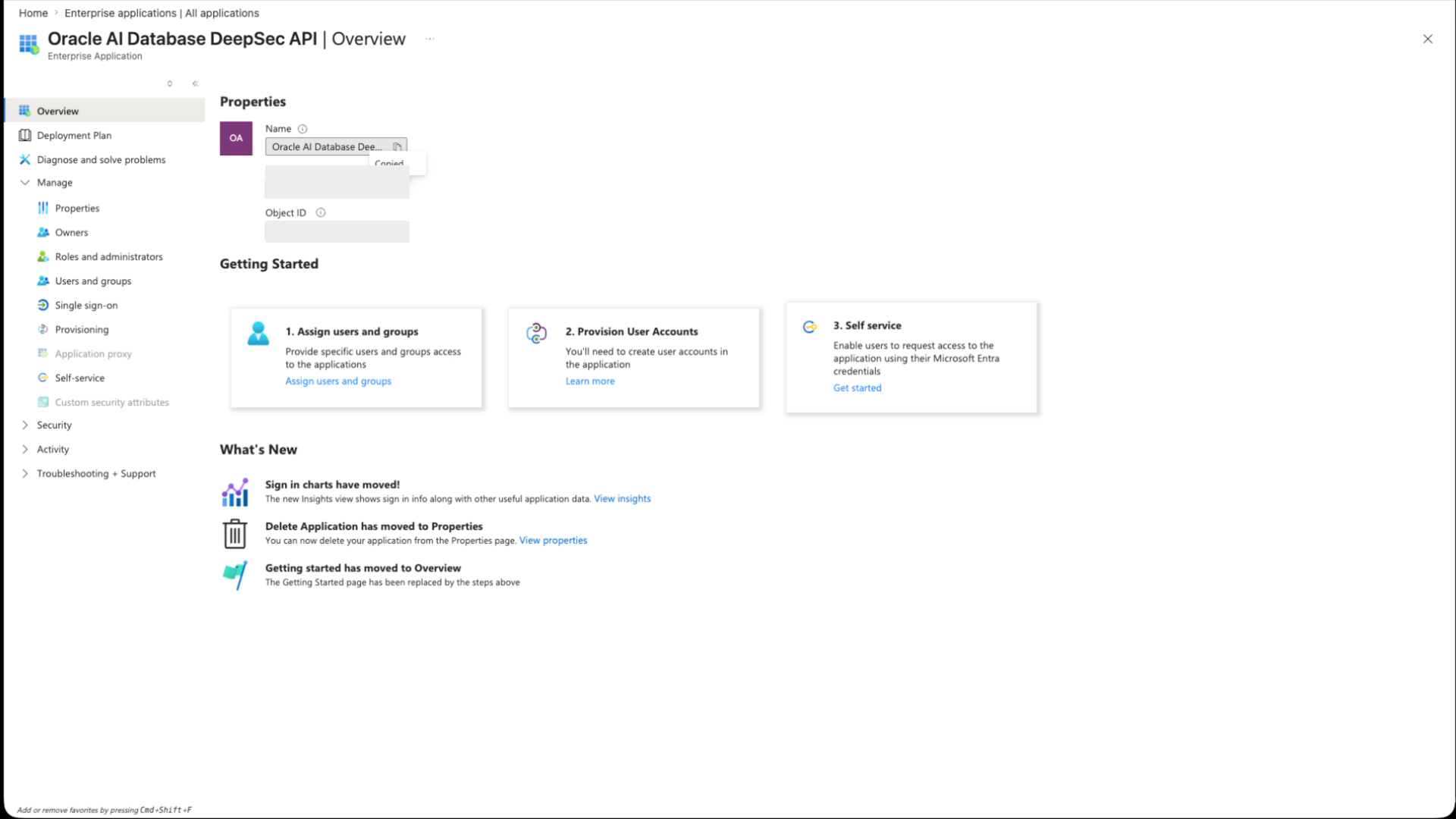Click the trash can Delete Application icon
This screenshot has width=1456, height=819.
pyautogui.click(x=235, y=533)
